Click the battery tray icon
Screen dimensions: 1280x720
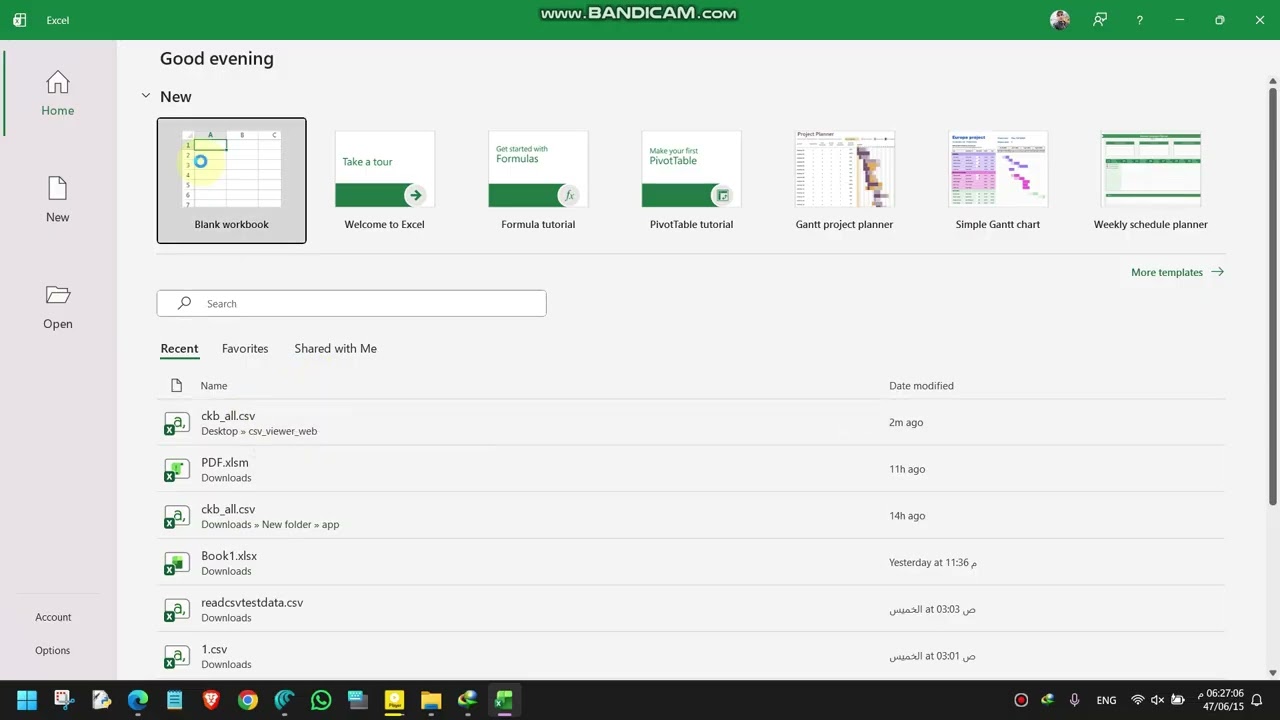[1178, 700]
